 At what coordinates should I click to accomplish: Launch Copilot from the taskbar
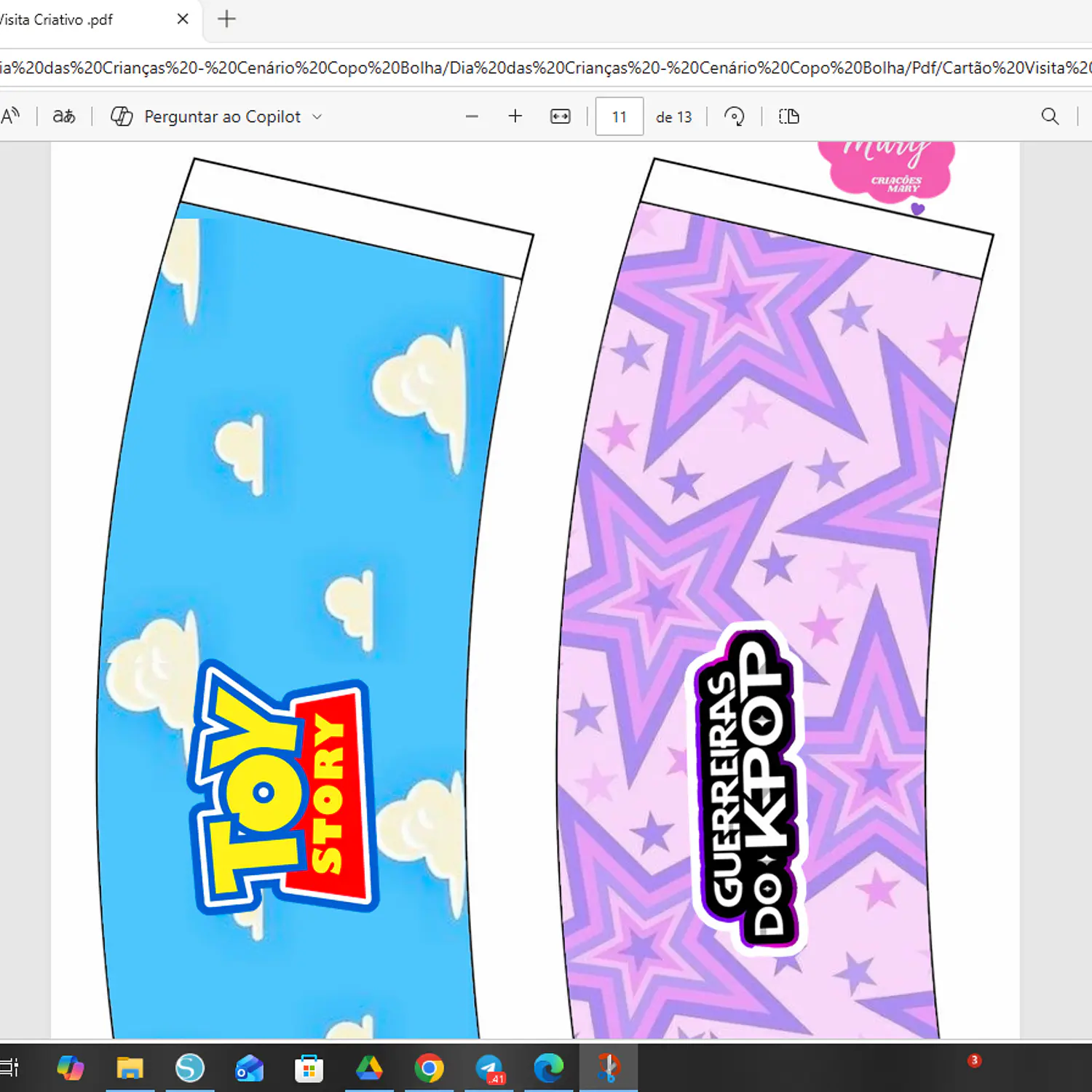tap(71, 1068)
